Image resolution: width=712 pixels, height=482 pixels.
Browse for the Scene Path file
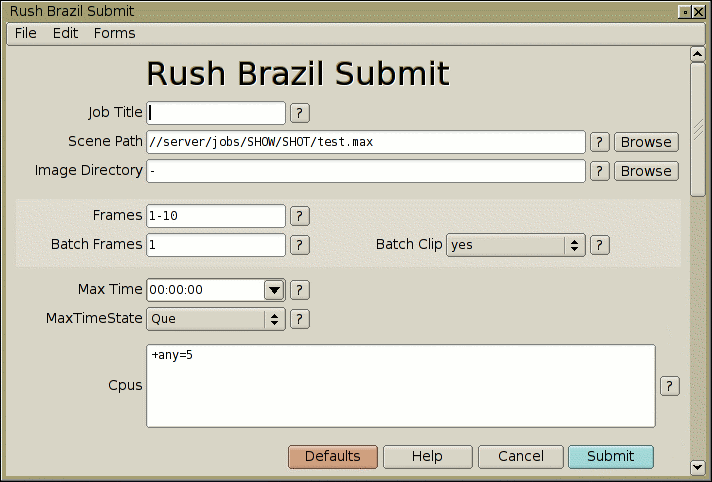coord(646,142)
